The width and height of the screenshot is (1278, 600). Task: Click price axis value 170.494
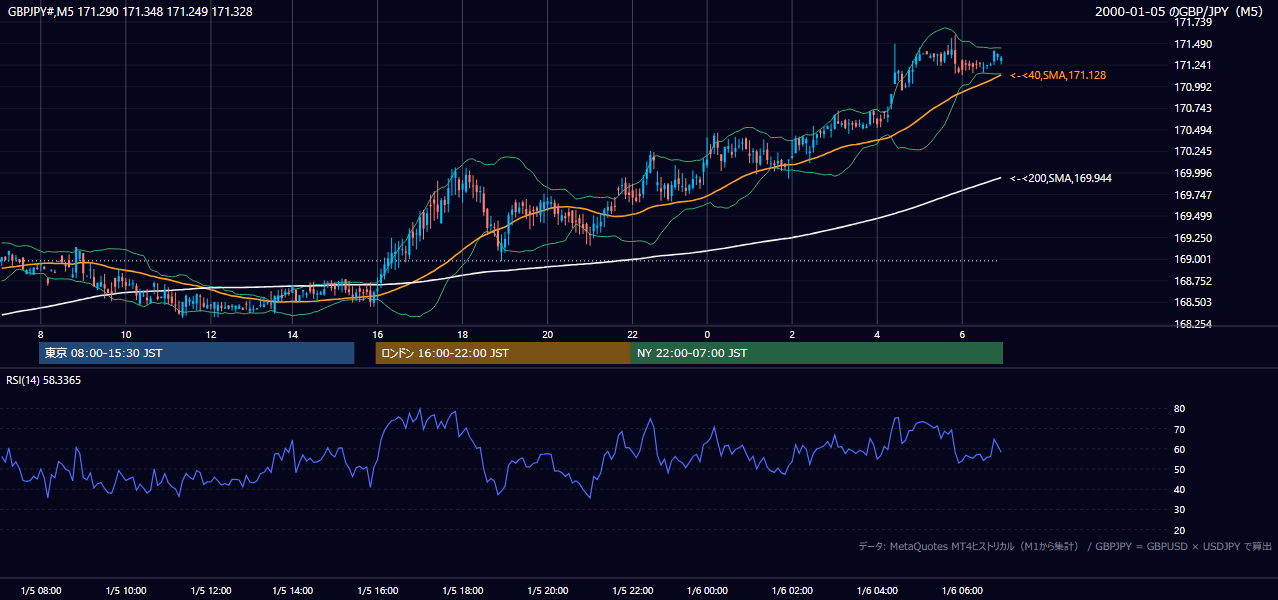pos(1192,130)
